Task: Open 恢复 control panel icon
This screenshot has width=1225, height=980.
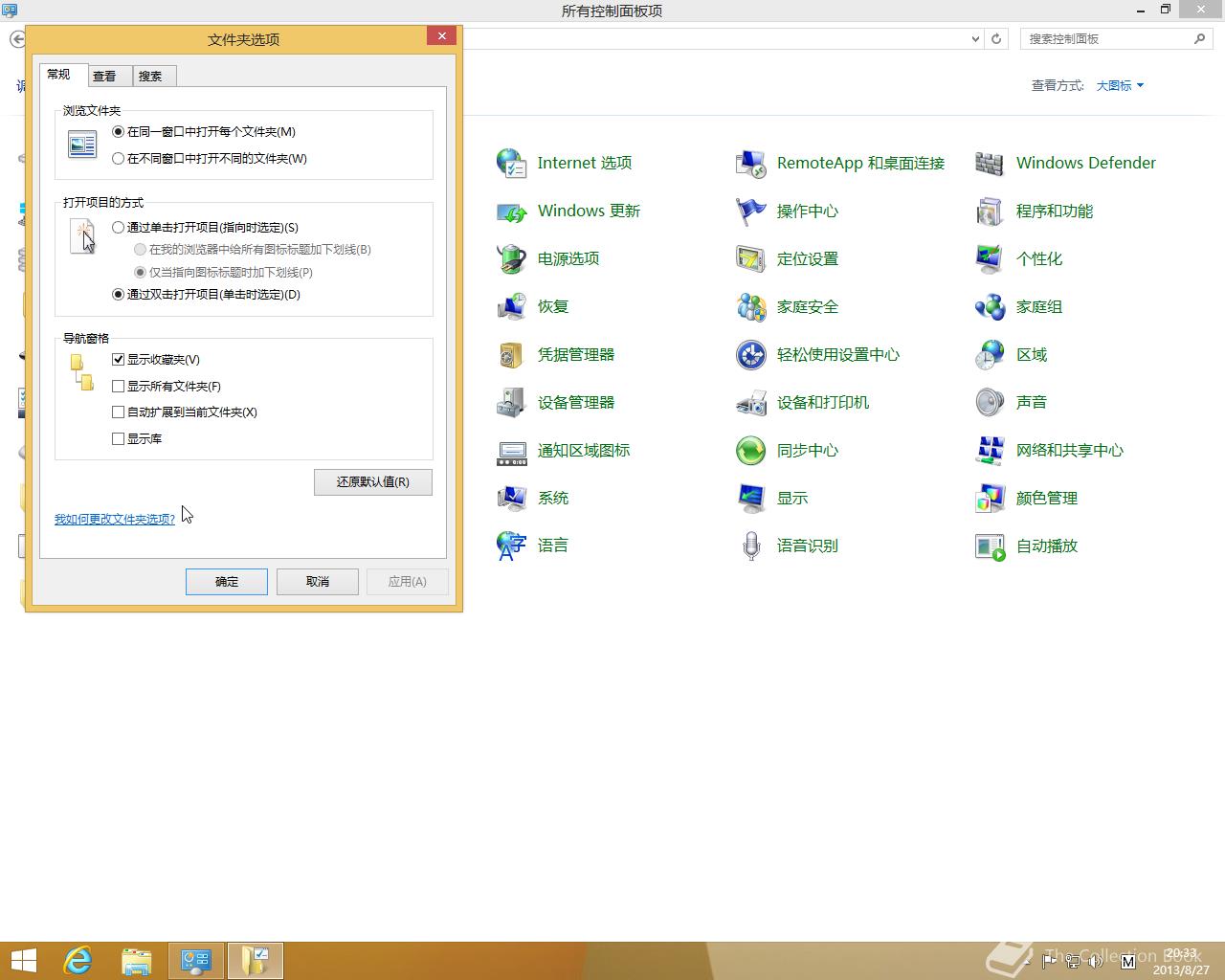Action: click(x=511, y=306)
